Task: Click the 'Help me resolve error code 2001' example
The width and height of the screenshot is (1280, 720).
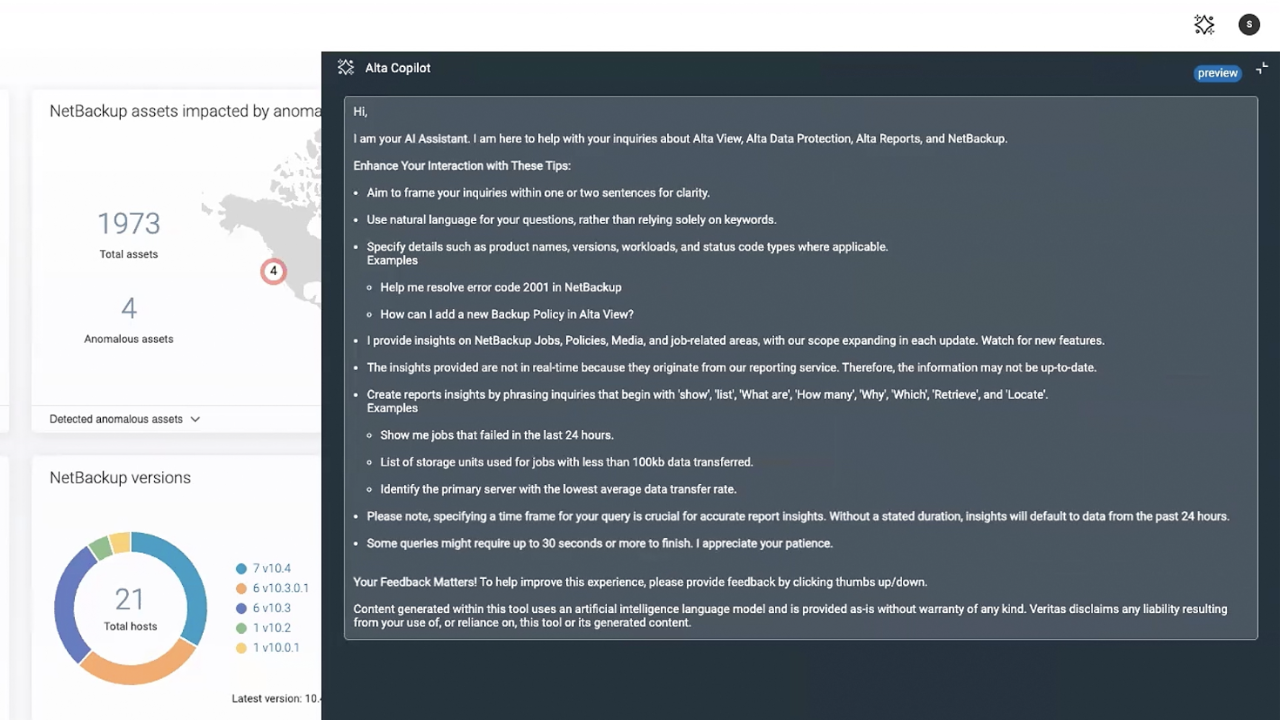Action: point(501,287)
